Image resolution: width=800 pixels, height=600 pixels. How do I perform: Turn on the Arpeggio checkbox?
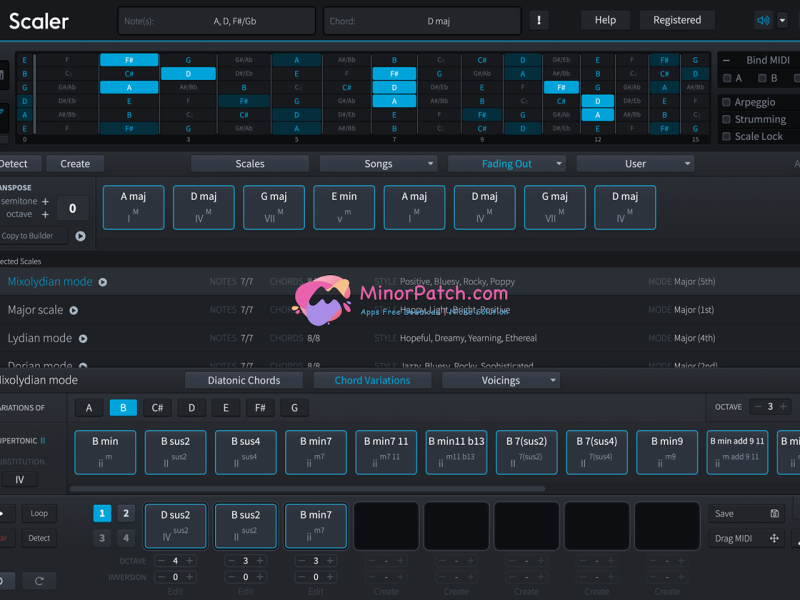727,102
